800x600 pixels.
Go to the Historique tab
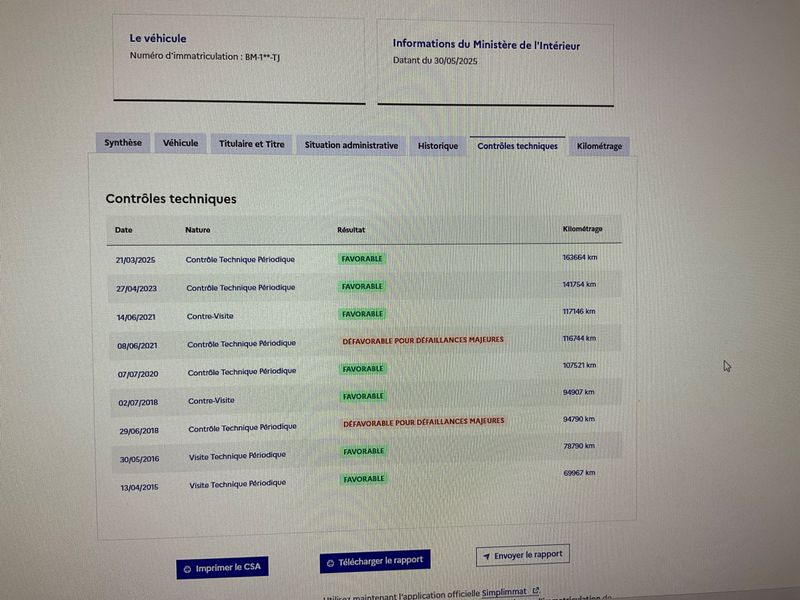(438, 146)
